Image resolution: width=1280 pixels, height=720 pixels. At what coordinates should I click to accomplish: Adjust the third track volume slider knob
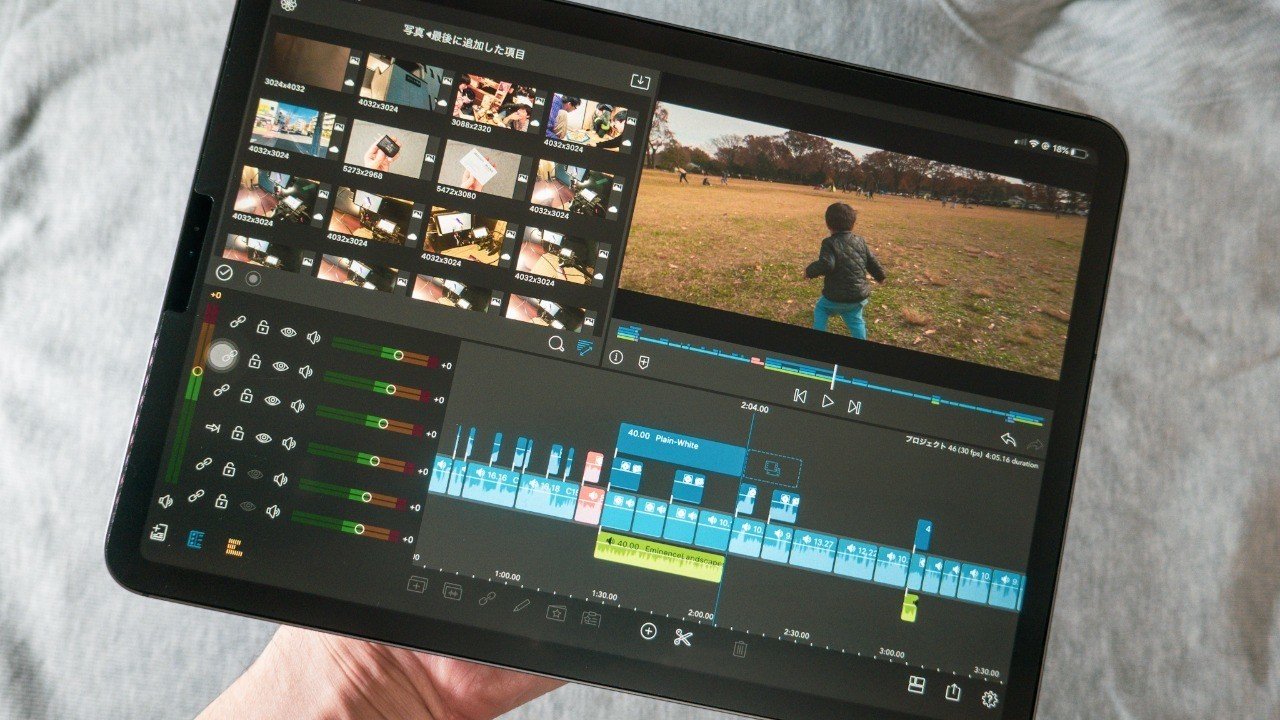click(x=382, y=424)
